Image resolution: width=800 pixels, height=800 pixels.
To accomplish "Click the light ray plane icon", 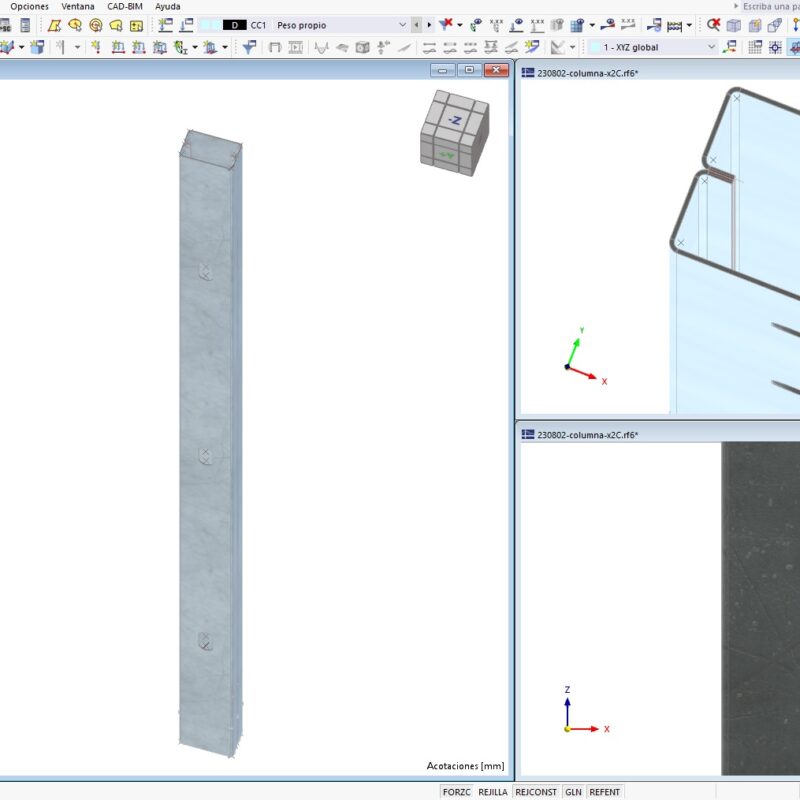I will pos(532,47).
